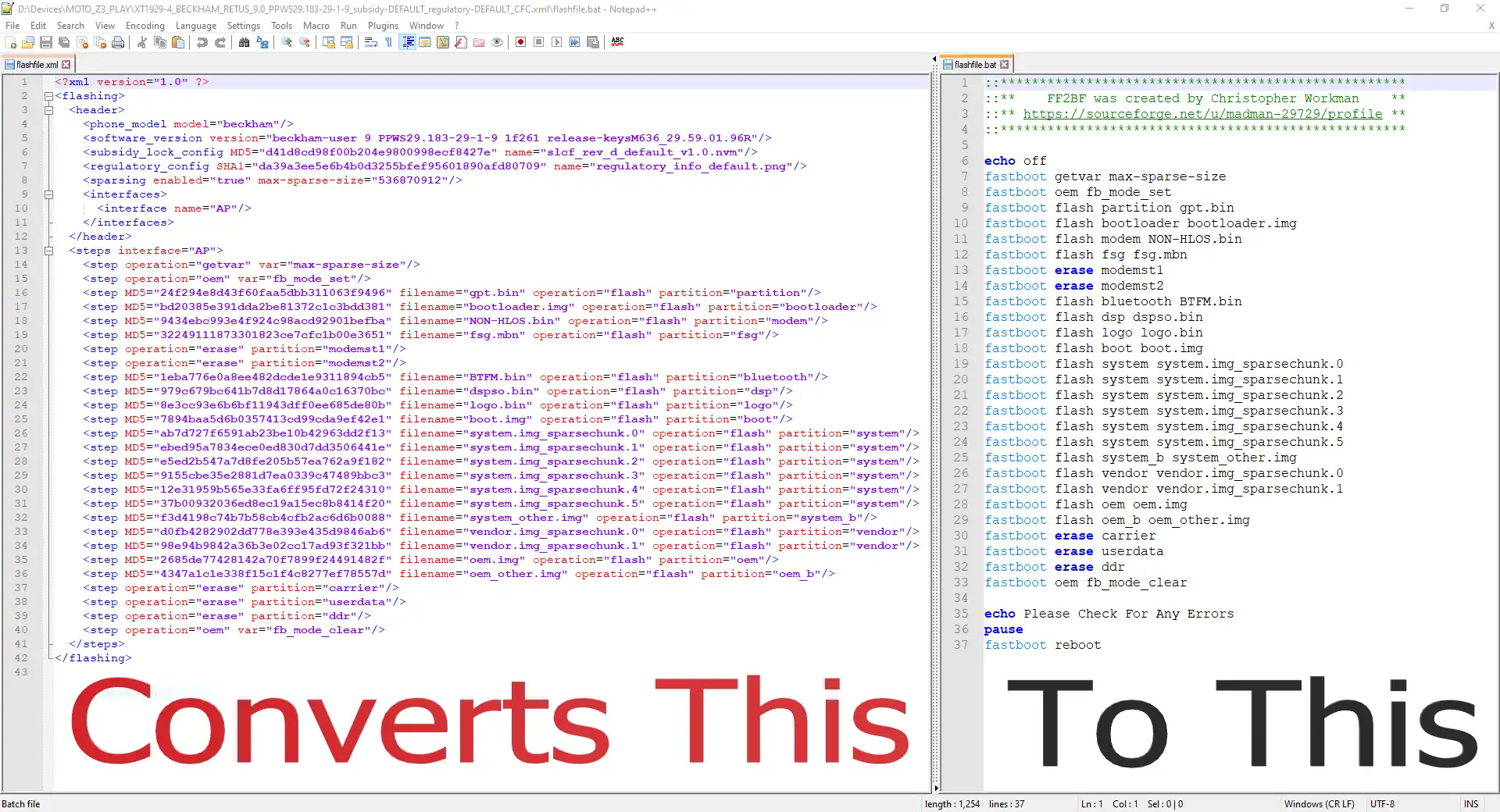Screen dimensions: 1500x812
Task: Click the Open file toolbar icon
Action: (28, 42)
